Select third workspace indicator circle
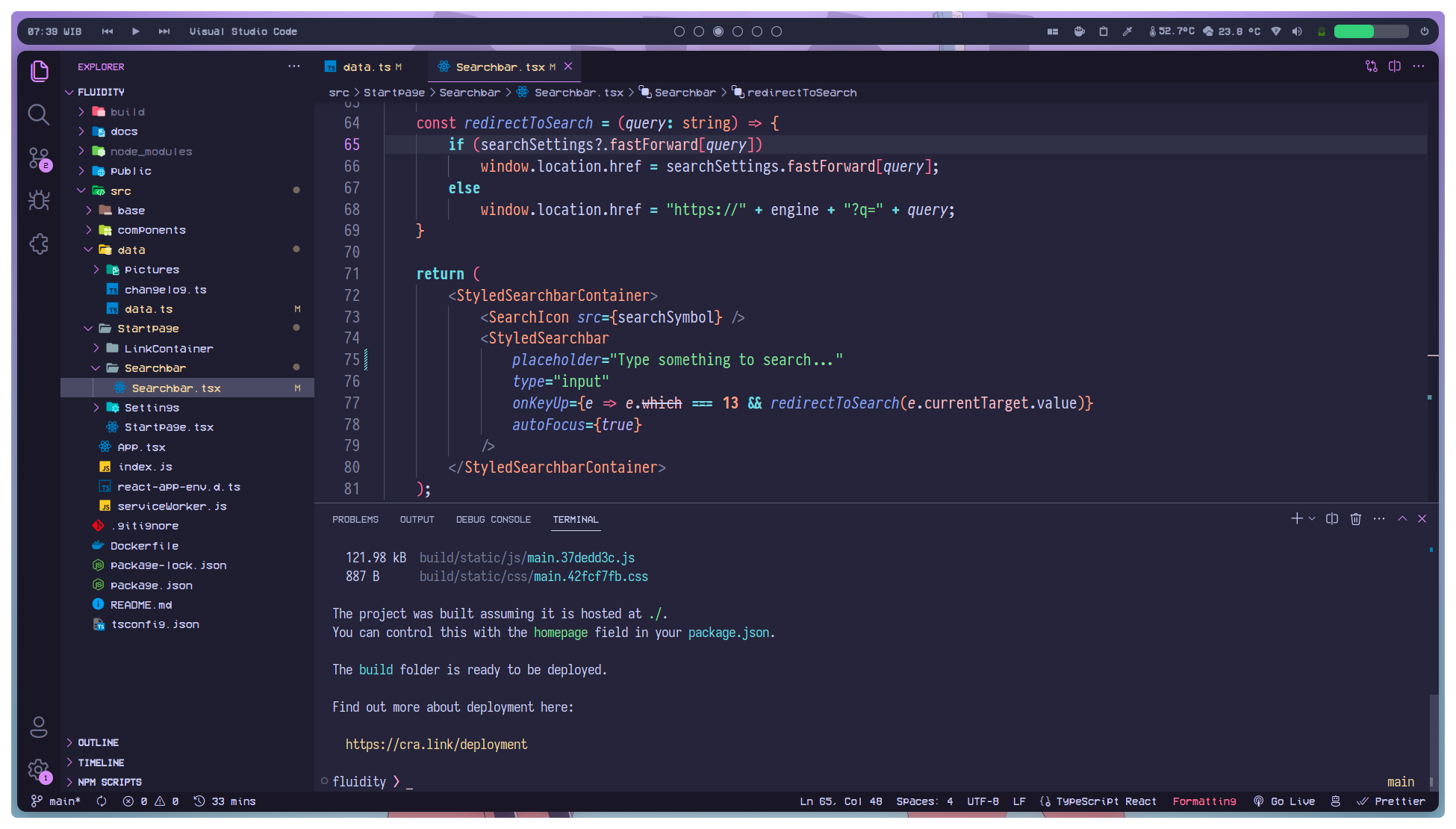Screen dimensions: 1456x829 [x=718, y=31]
